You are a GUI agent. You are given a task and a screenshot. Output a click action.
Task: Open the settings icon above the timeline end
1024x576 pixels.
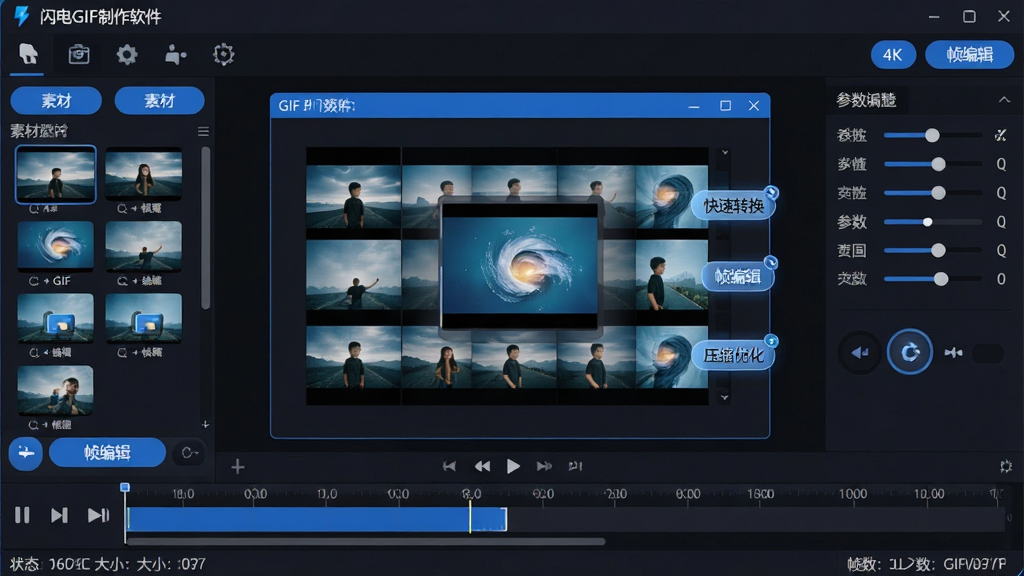click(1006, 466)
